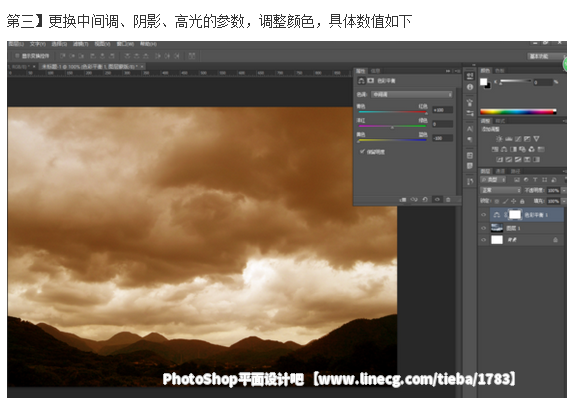Click the Cyan-Red slider track
The image size is (571, 398).
click(x=392, y=112)
